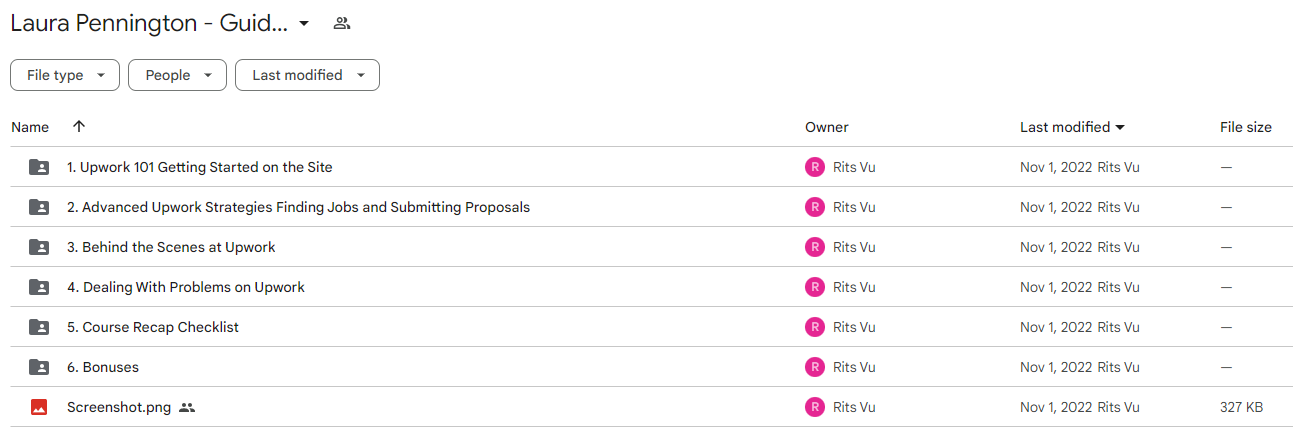1293x441 pixels.
Task: Click the red image icon for Screenshot.png
Action: pos(39,407)
